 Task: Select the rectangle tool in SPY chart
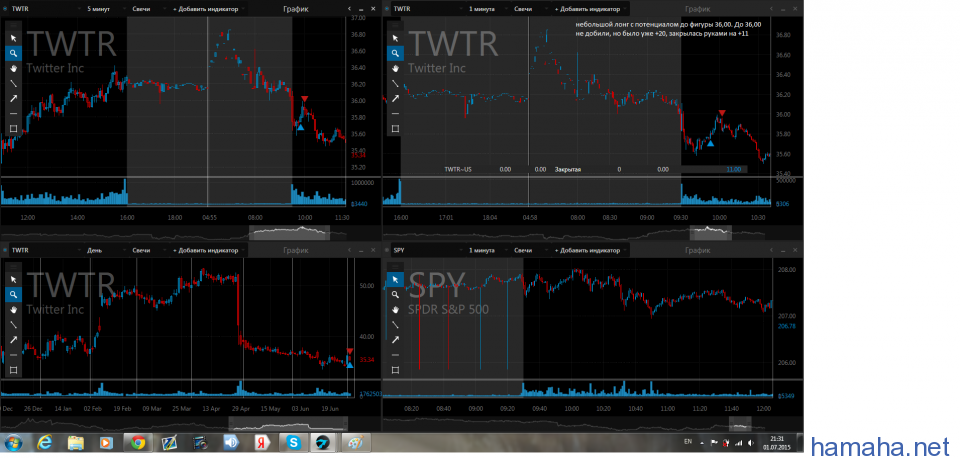395,370
